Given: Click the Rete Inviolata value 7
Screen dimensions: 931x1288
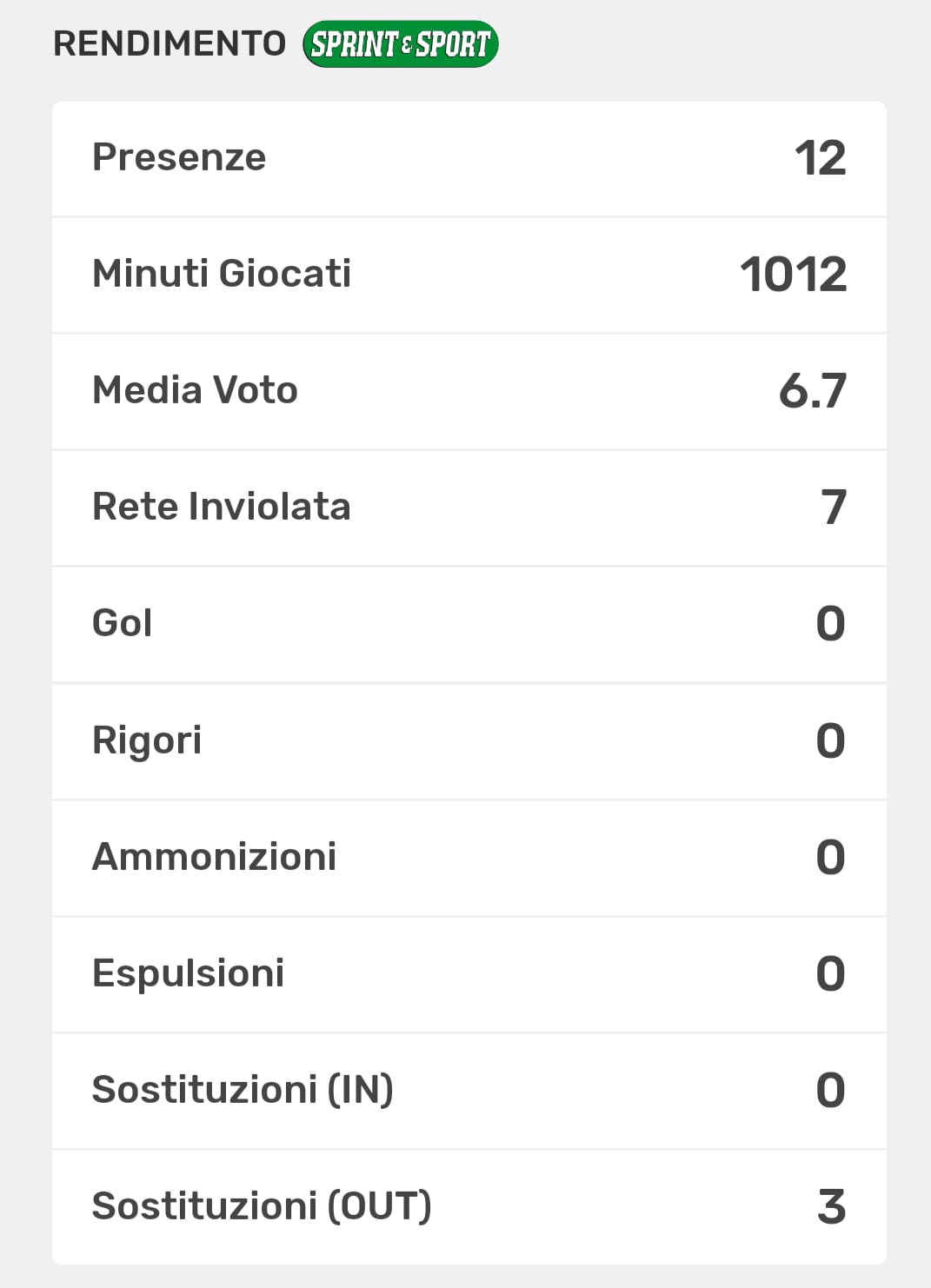Looking at the screenshot, I should tap(833, 508).
